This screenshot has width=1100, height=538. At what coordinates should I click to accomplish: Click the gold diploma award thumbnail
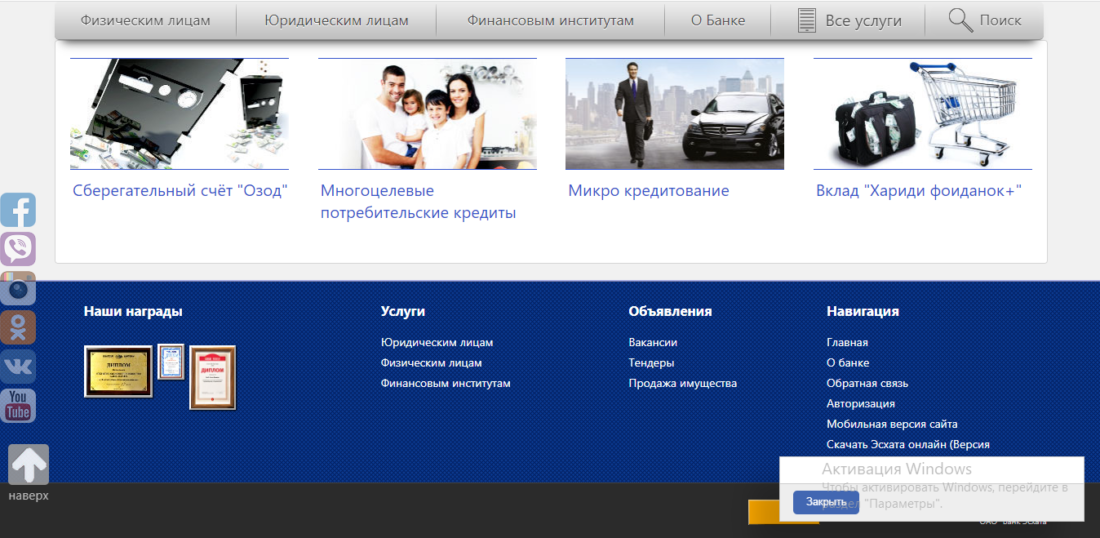click(118, 371)
